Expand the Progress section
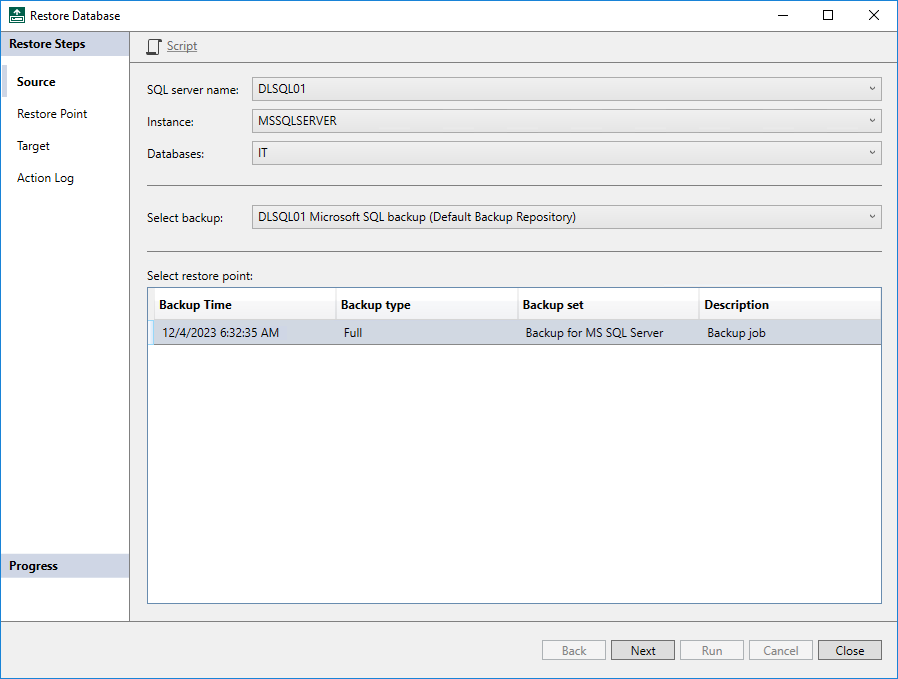This screenshot has width=898, height=679. [33, 565]
